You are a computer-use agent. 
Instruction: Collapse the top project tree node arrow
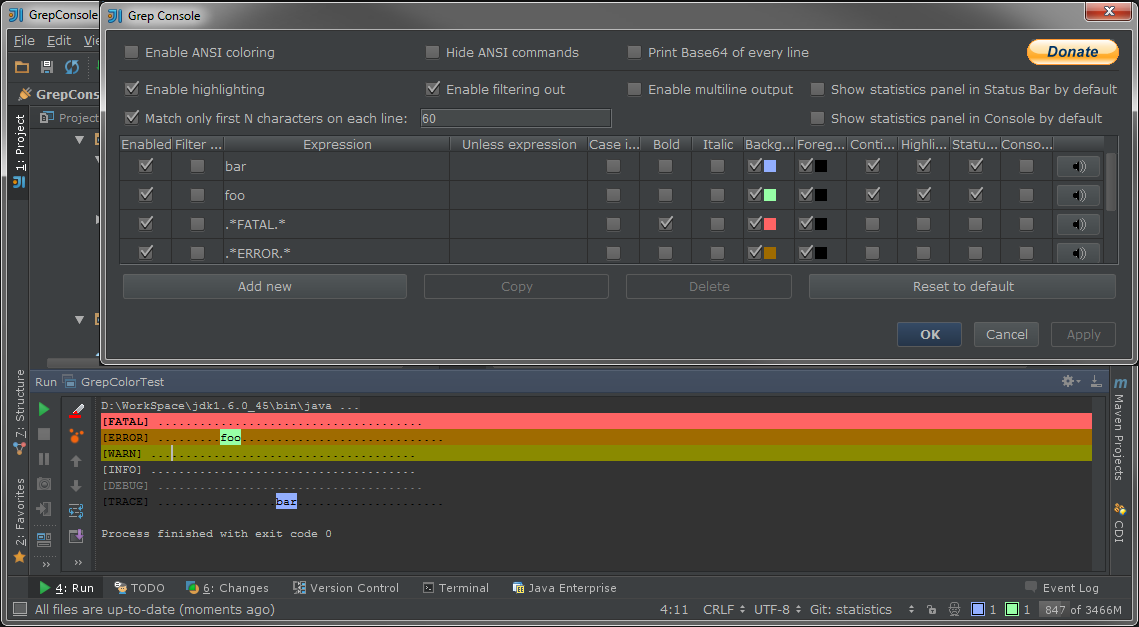pyautogui.click(x=80, y=139)
